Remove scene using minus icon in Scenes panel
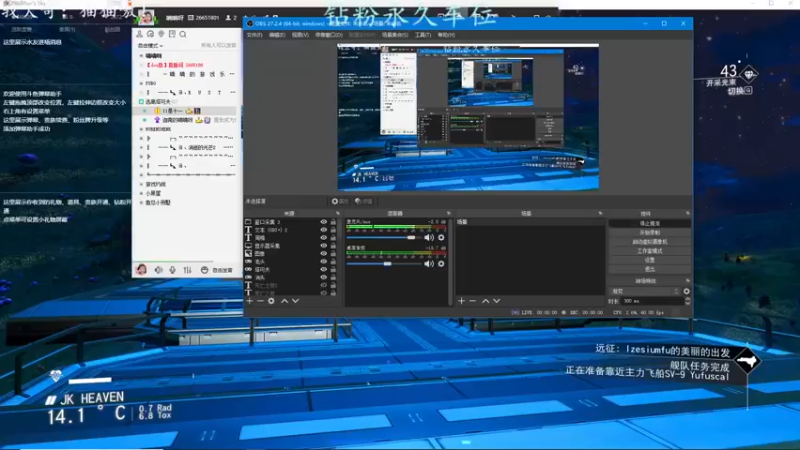Viewport: 800px width, 450px height. pyautogui.click(x=472, y=301)
